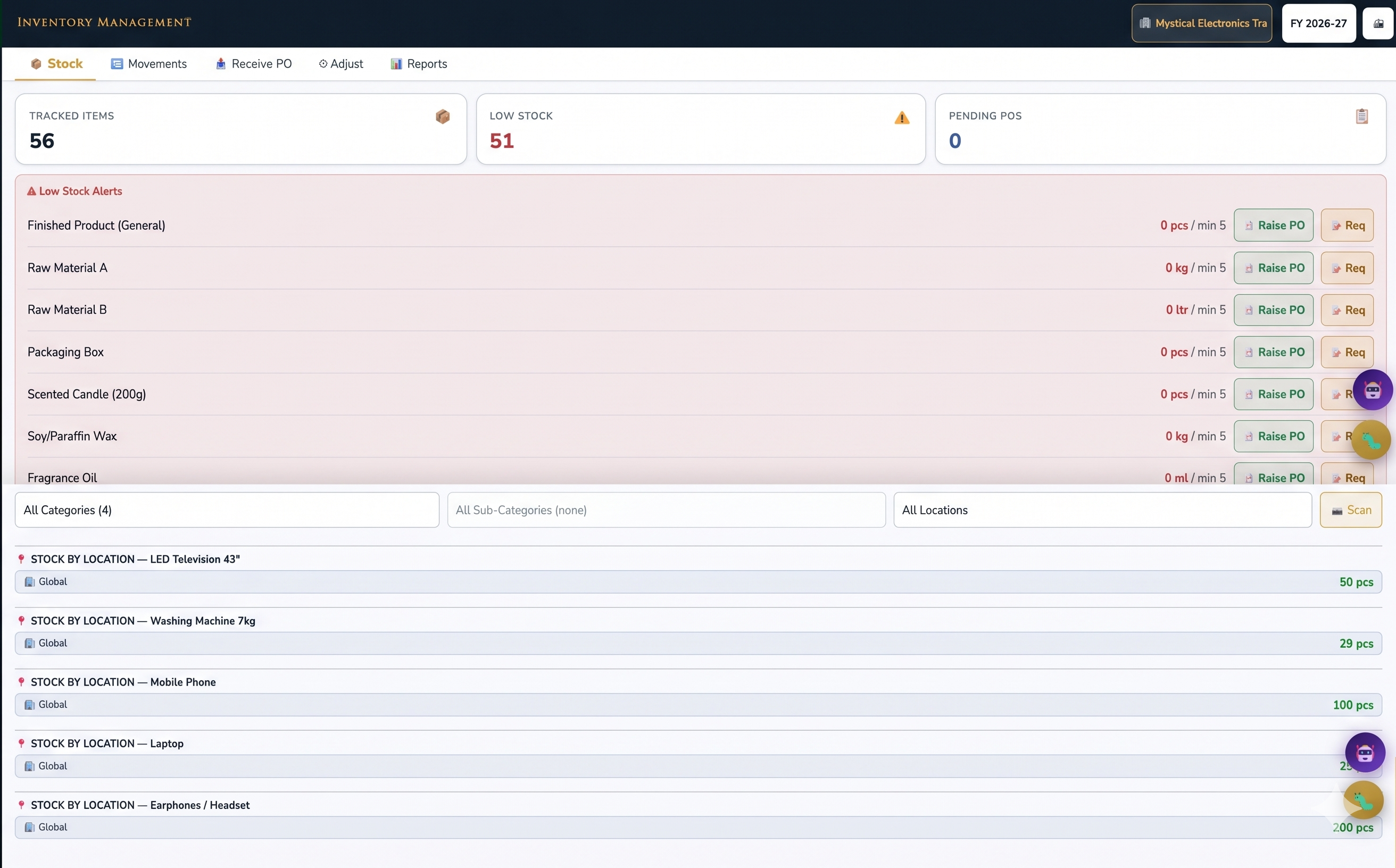Click the Inventory Management title

click(x=104, y=22)
